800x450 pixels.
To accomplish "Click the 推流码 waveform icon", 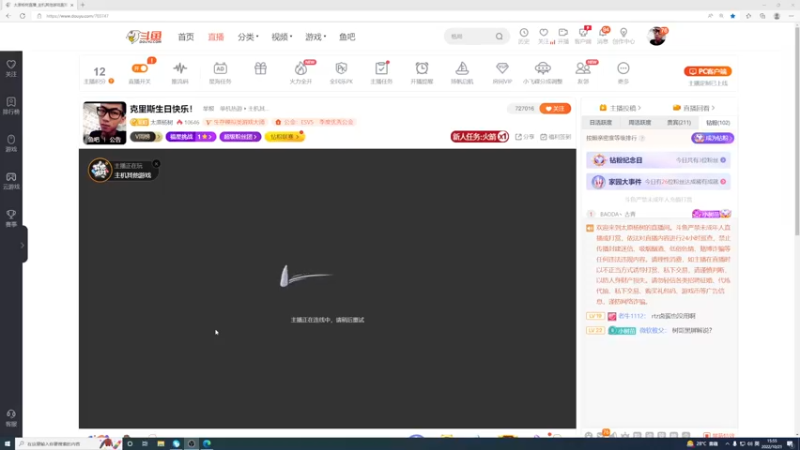I will coord(180,72).
